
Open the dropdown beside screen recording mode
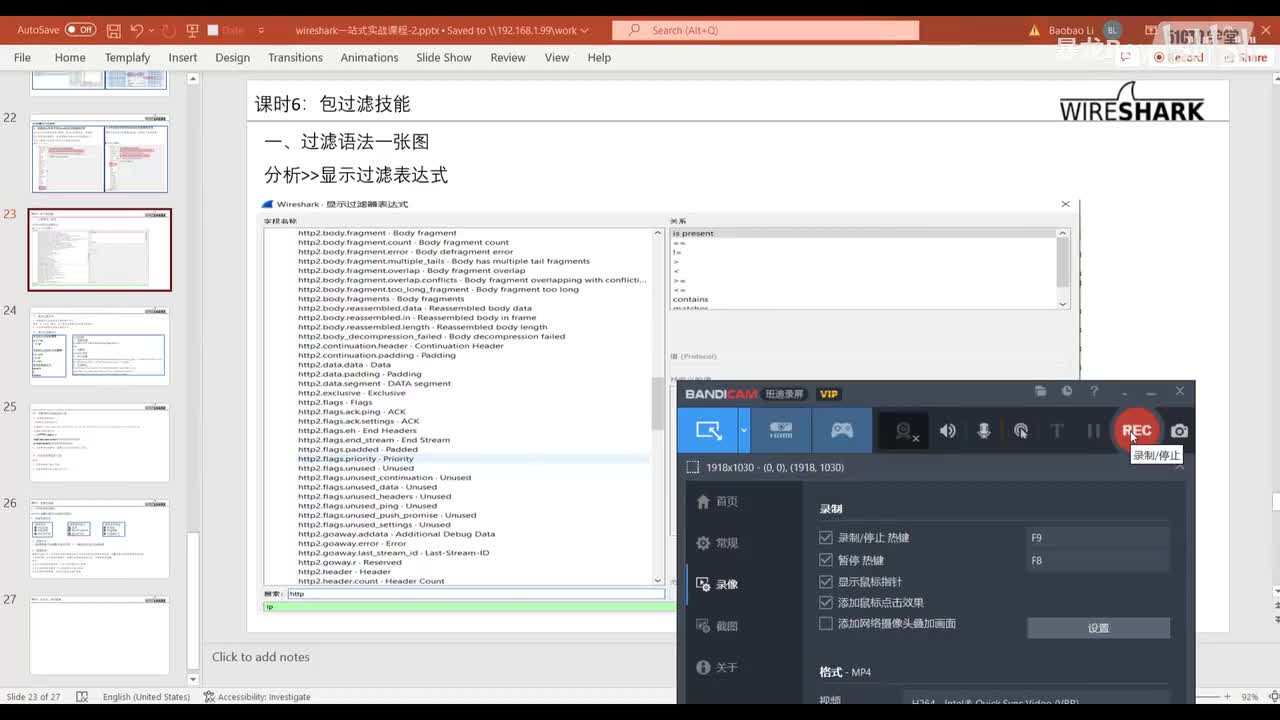(x=743, y=431)
